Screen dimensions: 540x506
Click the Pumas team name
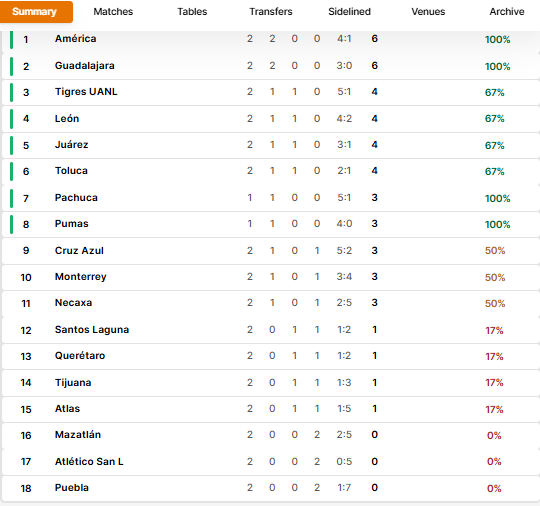tap(72, 224)
